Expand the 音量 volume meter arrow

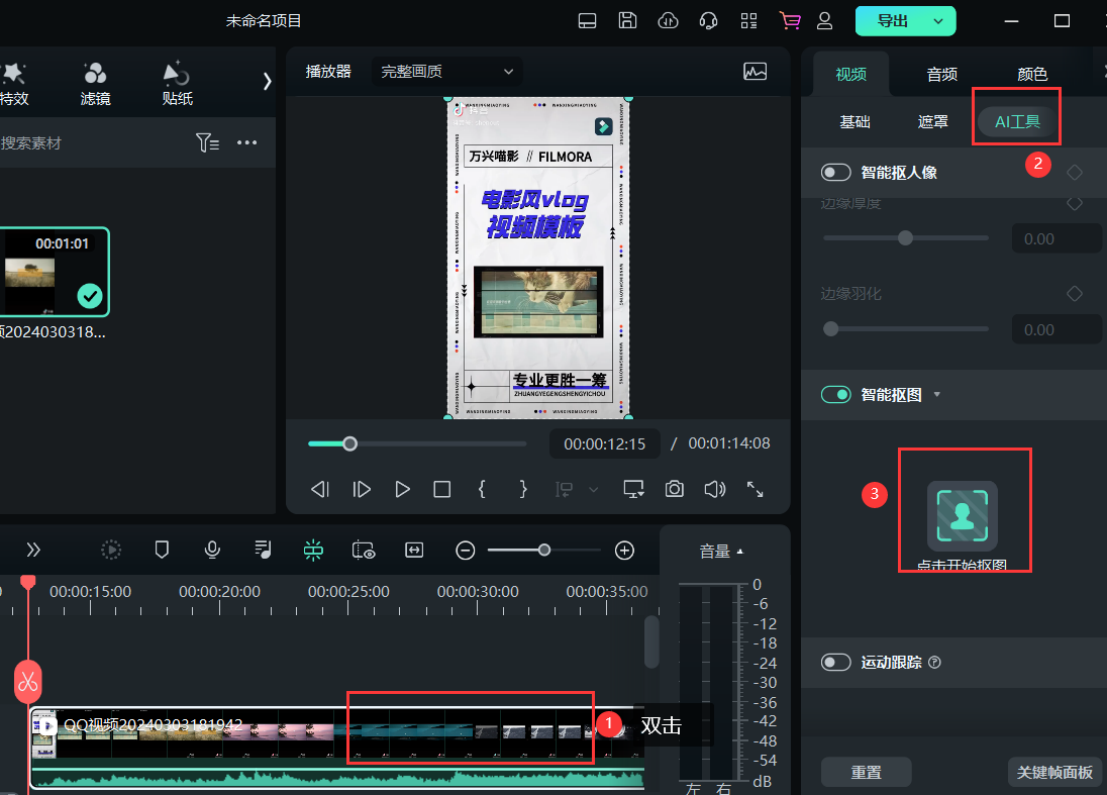[740, 551]
